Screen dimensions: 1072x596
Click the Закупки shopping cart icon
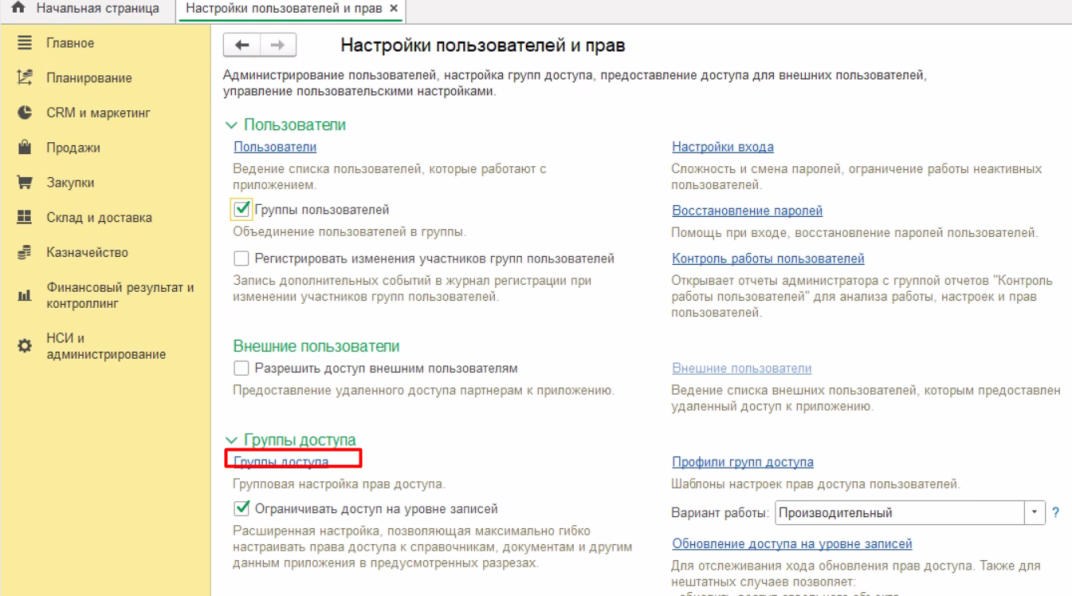25,183
